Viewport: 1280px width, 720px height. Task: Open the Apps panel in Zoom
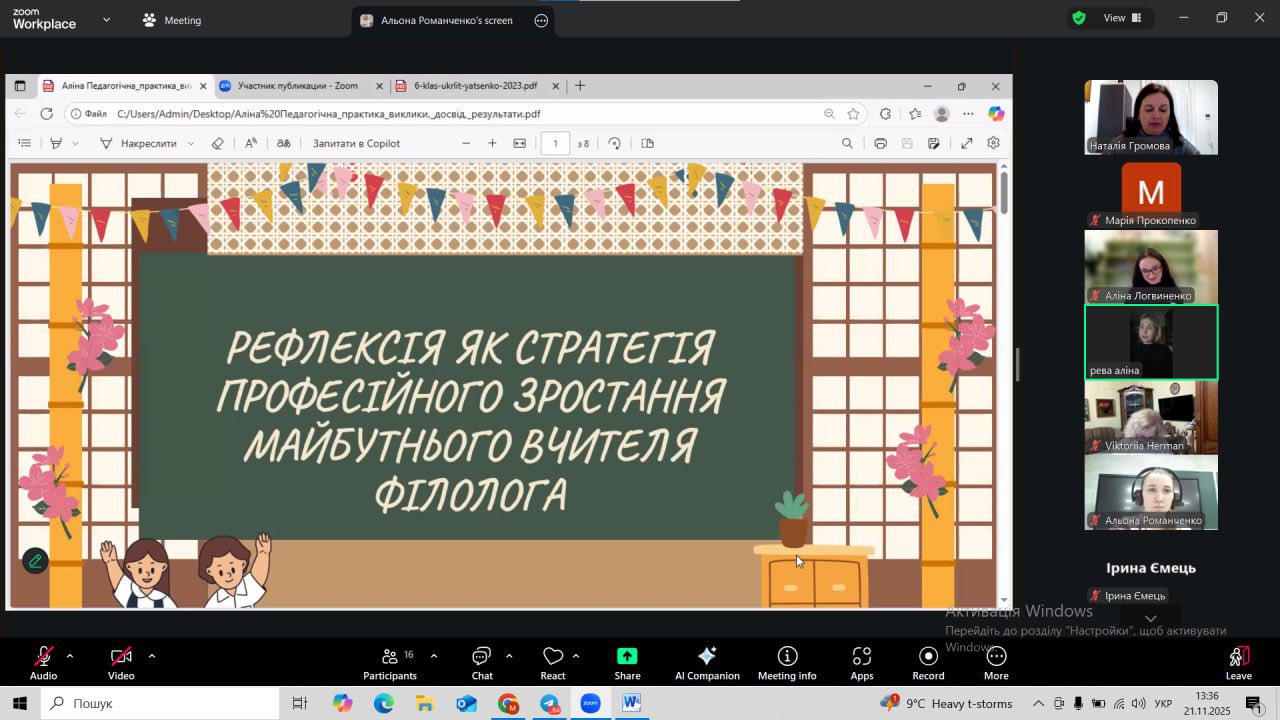(x=861, y=662)
